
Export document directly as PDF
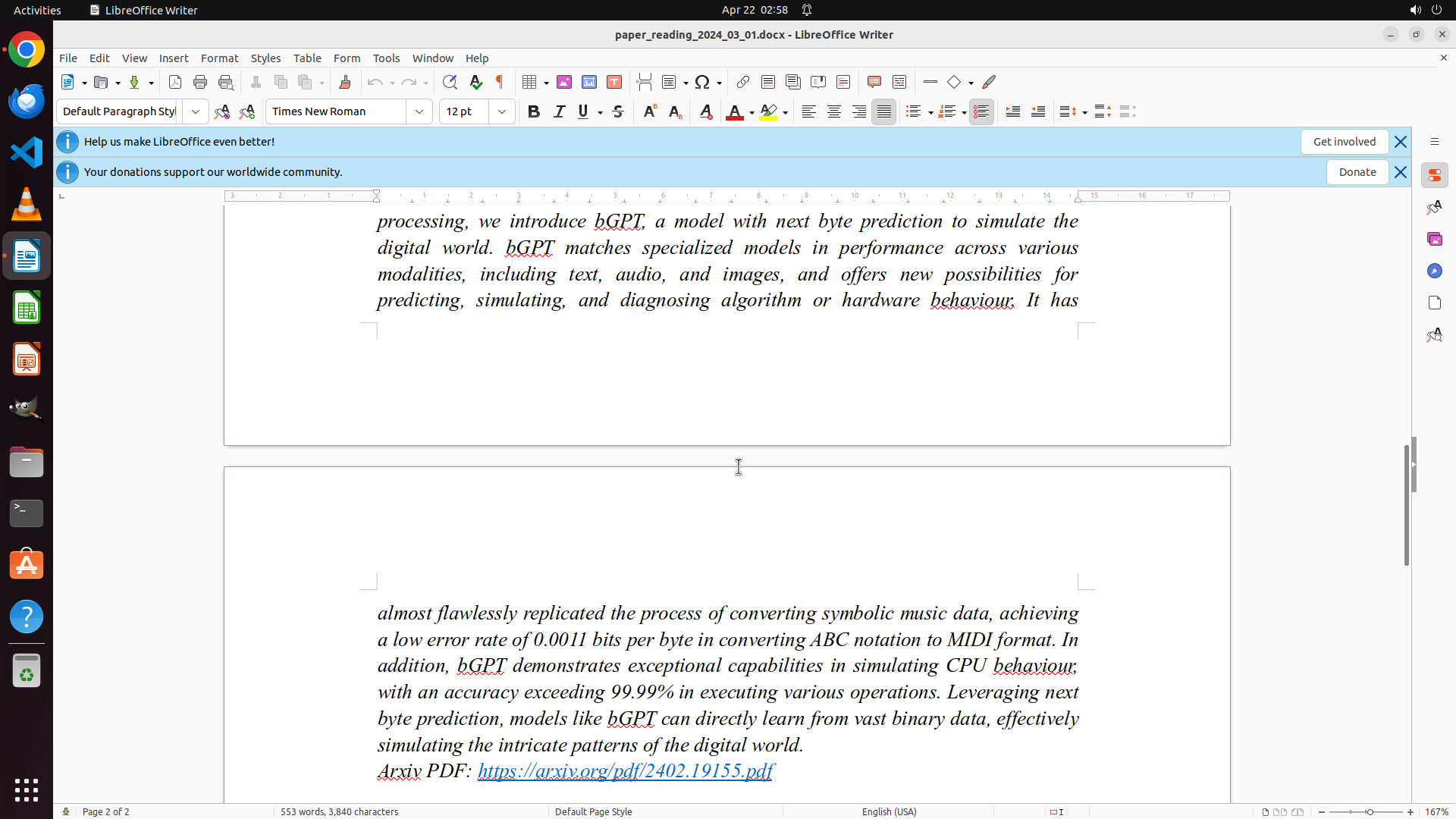coord(175,82)
